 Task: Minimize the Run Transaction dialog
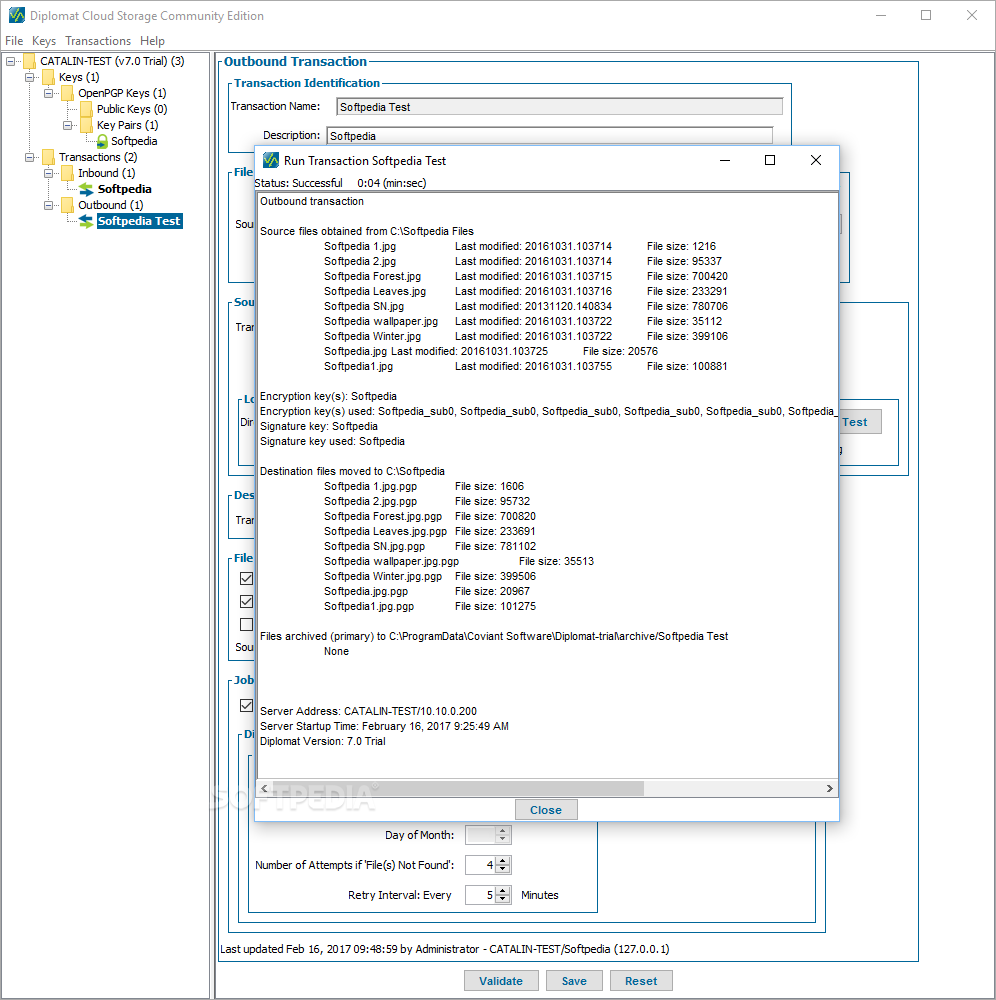(x=724, y=160)
